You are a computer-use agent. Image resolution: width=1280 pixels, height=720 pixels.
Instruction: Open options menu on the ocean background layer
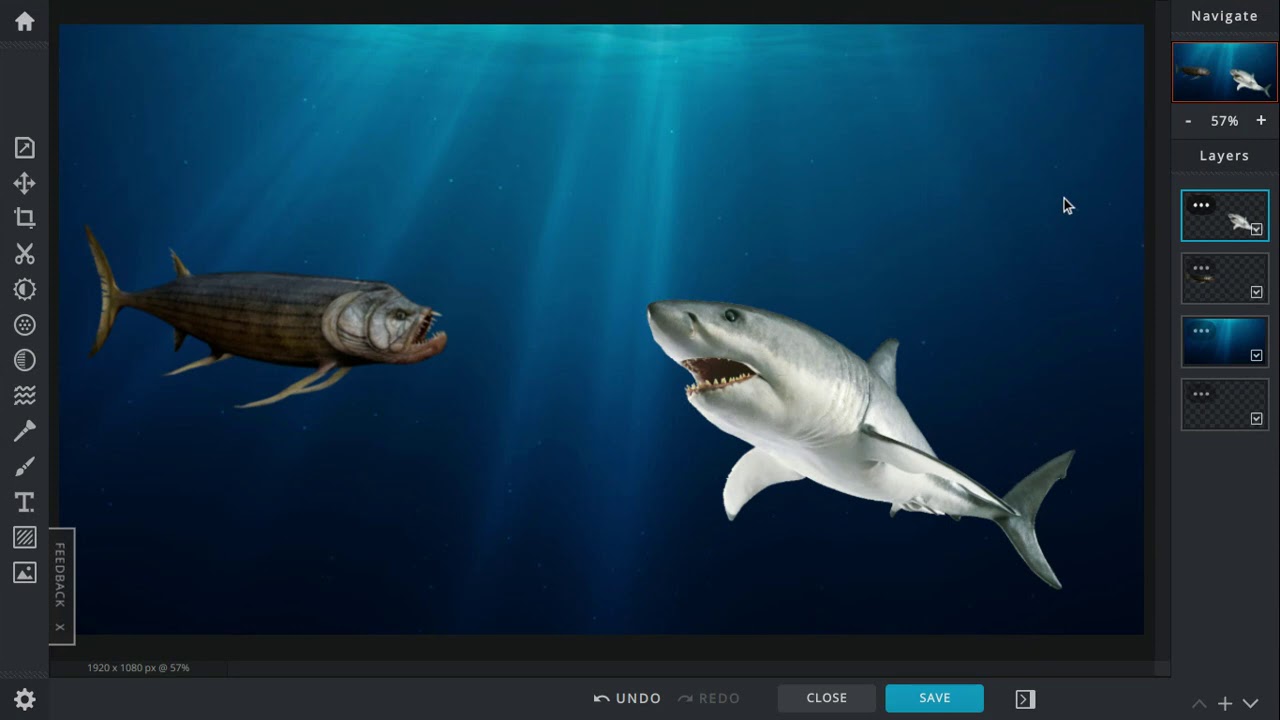[x=1201, y=331]
